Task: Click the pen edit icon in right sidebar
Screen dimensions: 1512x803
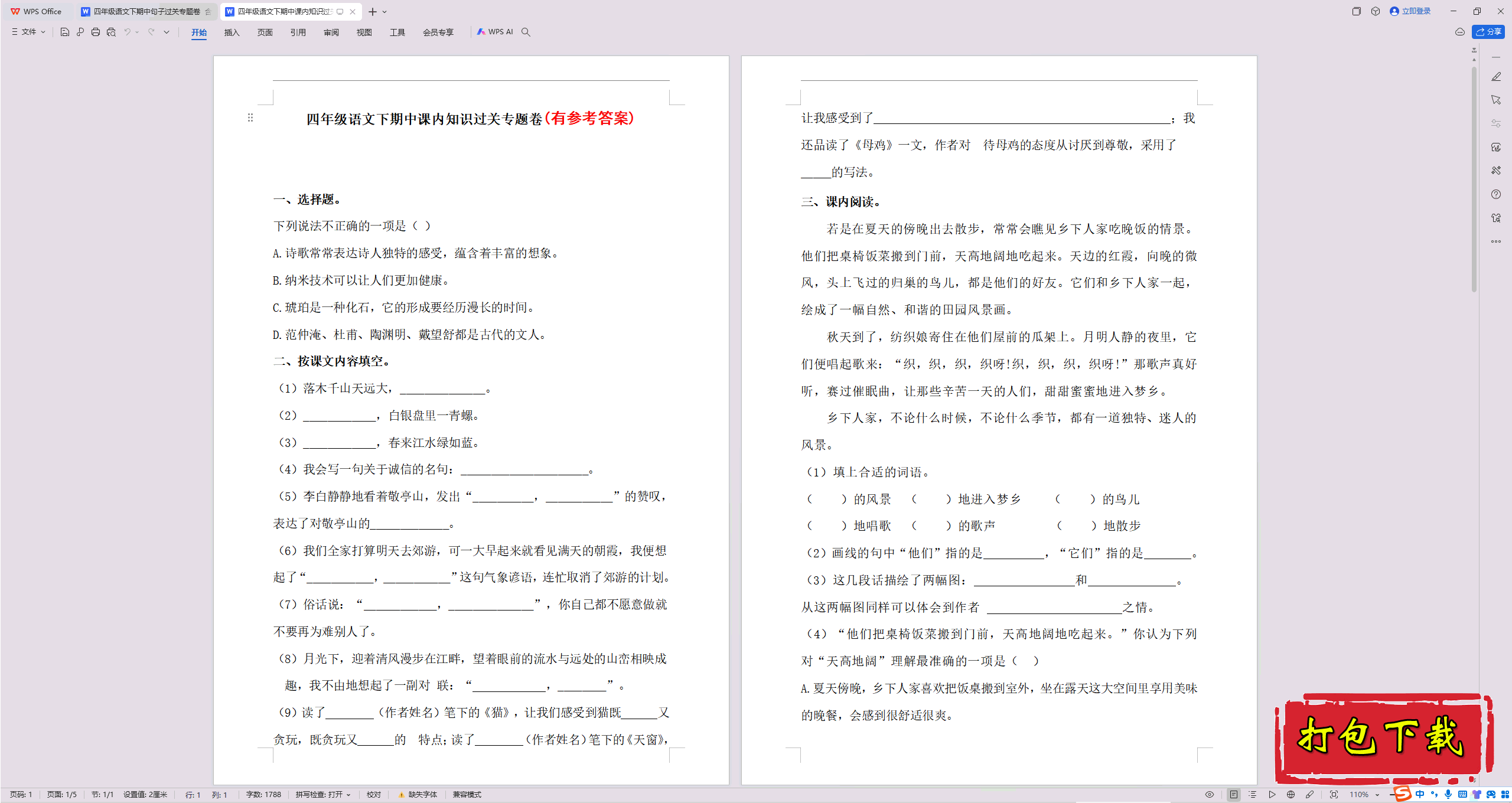Action: (1496, 77)
